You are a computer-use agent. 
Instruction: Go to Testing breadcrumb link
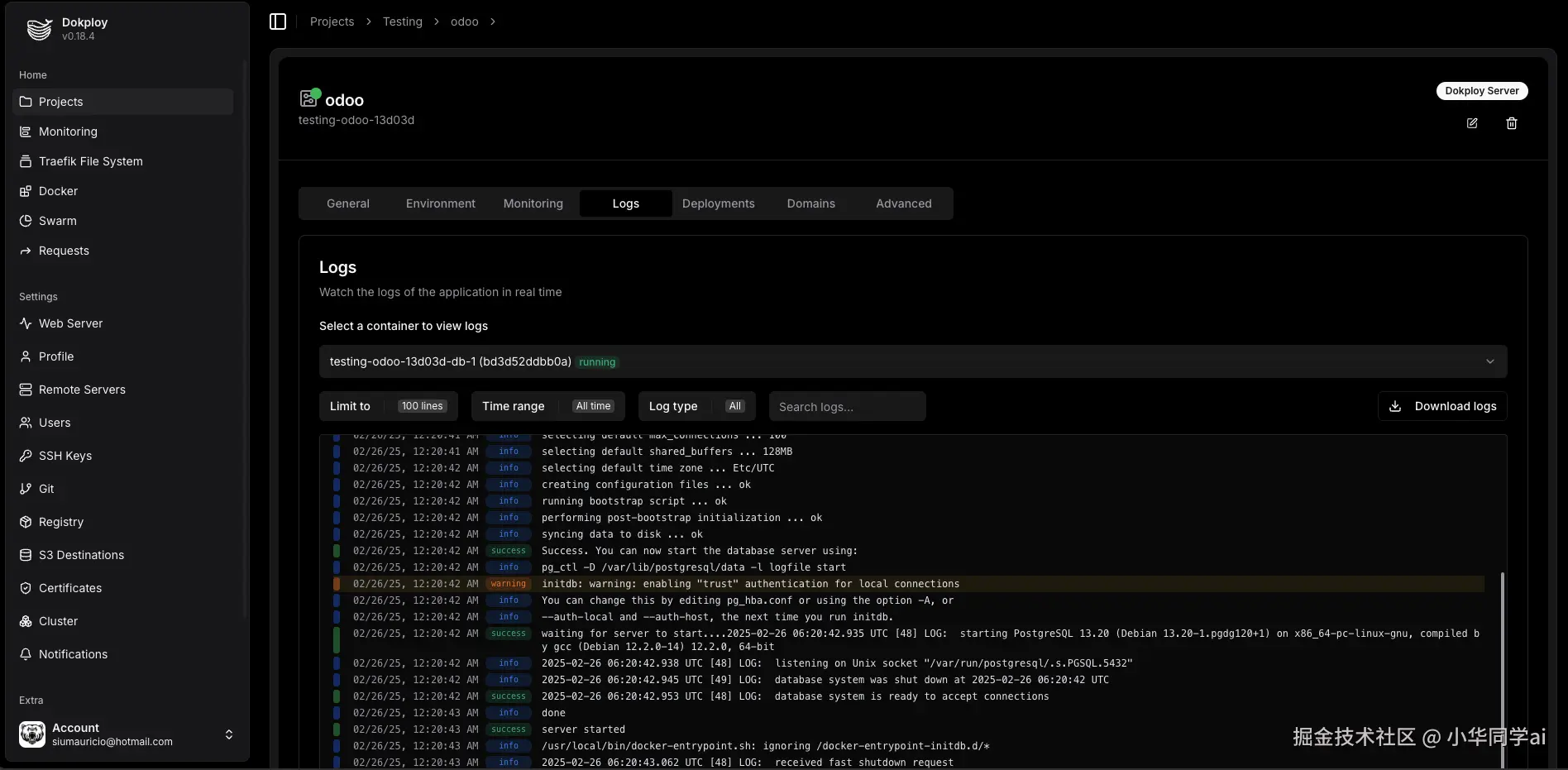tap(403, 22)
